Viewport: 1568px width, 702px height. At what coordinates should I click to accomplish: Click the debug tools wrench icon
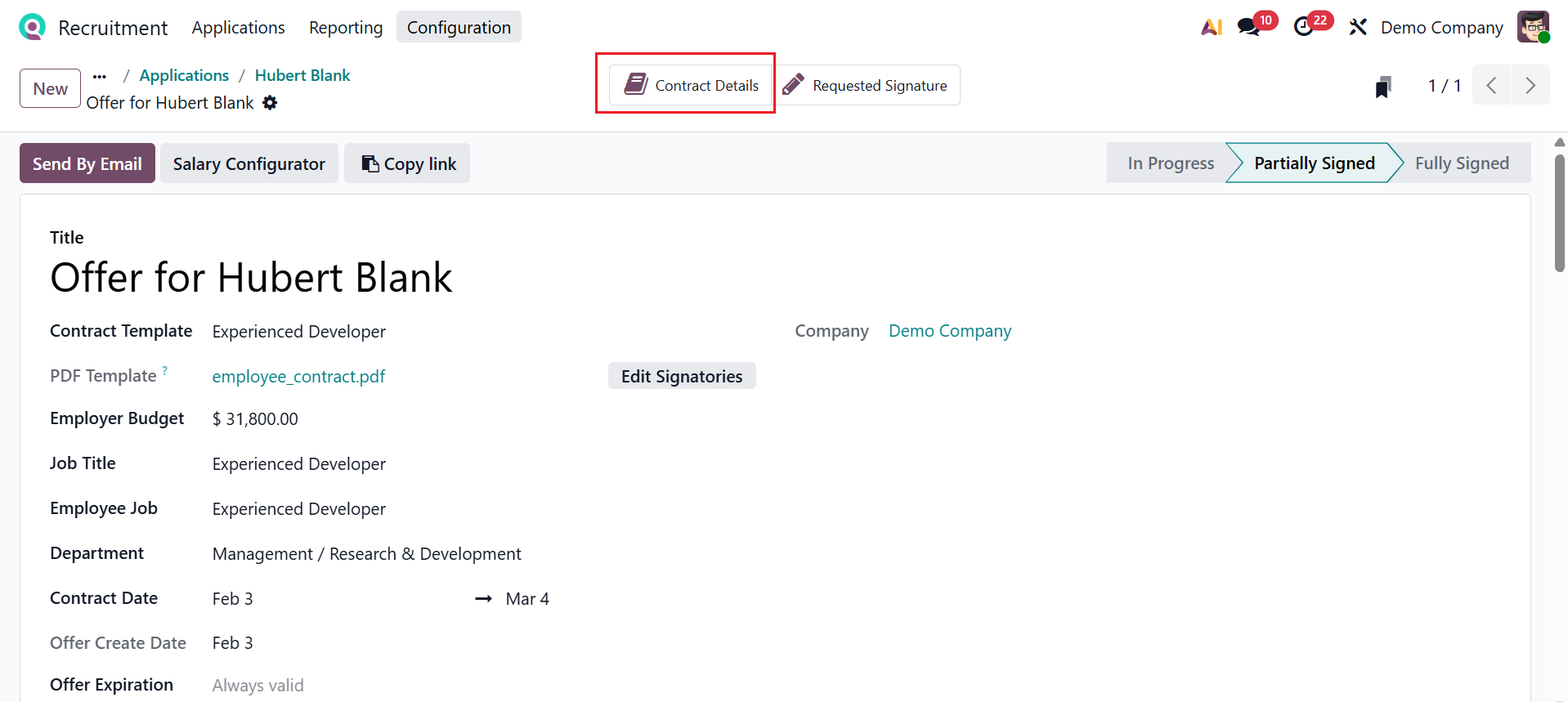pos(1358,27)
